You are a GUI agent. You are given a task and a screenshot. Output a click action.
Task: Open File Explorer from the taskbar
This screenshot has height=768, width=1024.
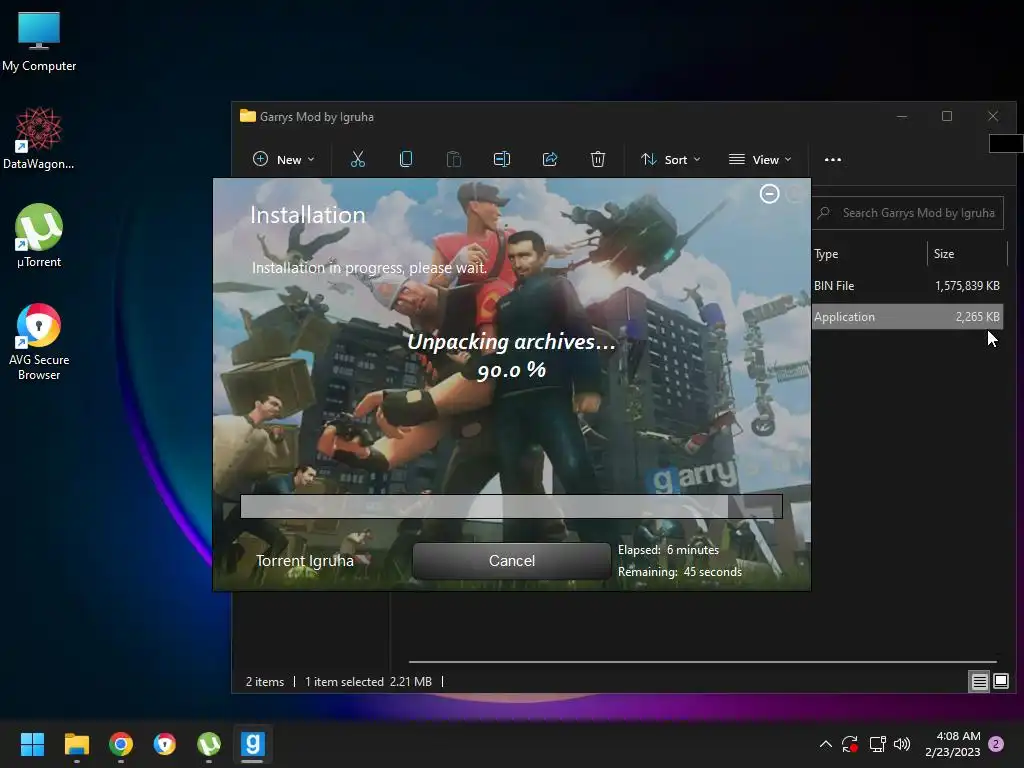click(76, 744)
